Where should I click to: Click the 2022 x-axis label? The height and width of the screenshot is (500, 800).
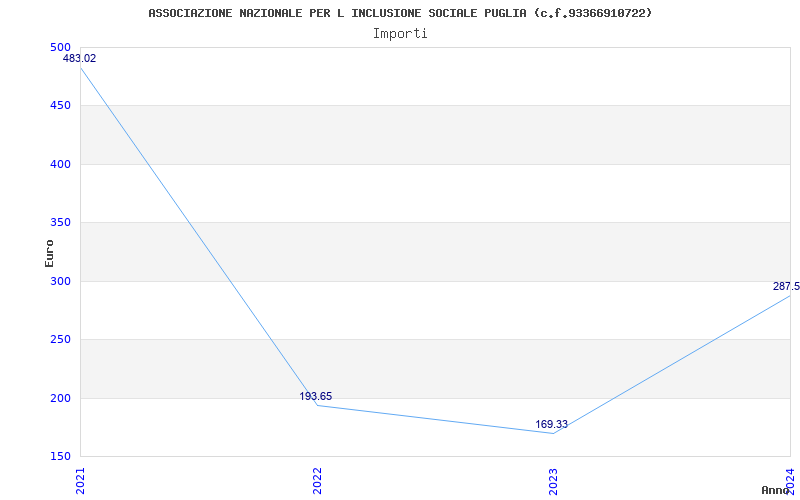coord(317,481)
